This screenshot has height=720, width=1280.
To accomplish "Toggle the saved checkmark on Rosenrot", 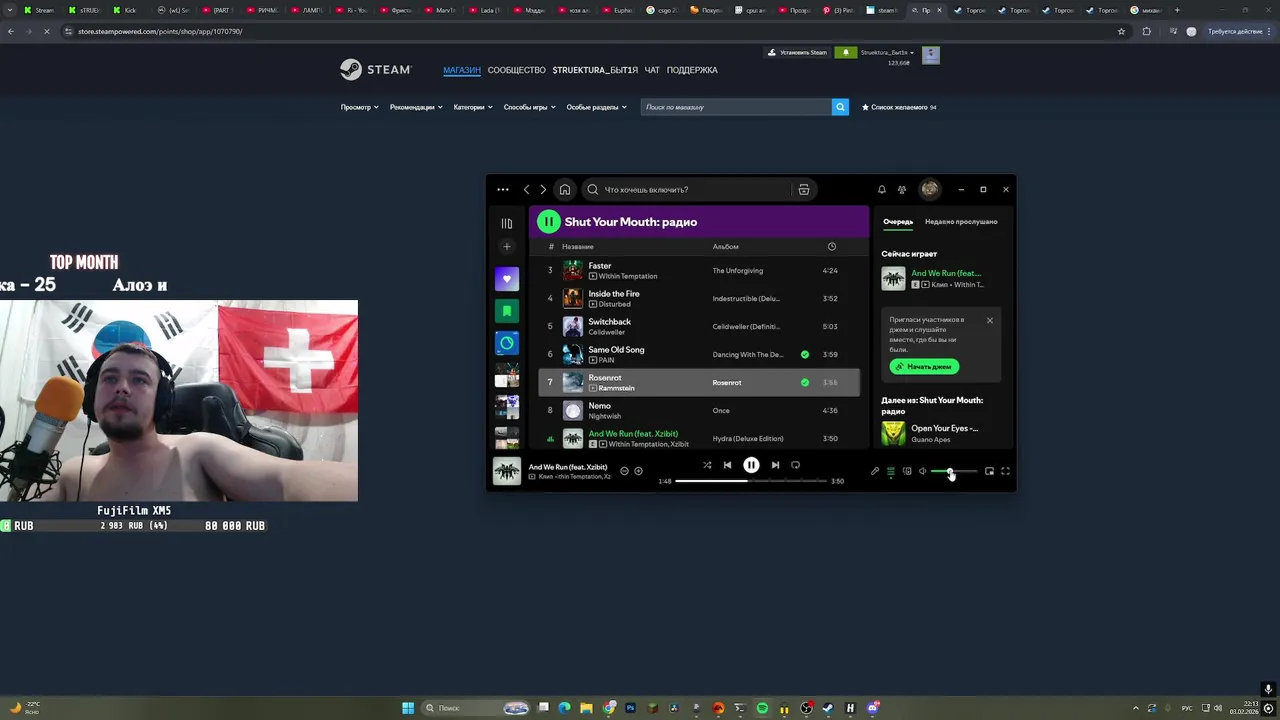I will click(x=805, y=382).
